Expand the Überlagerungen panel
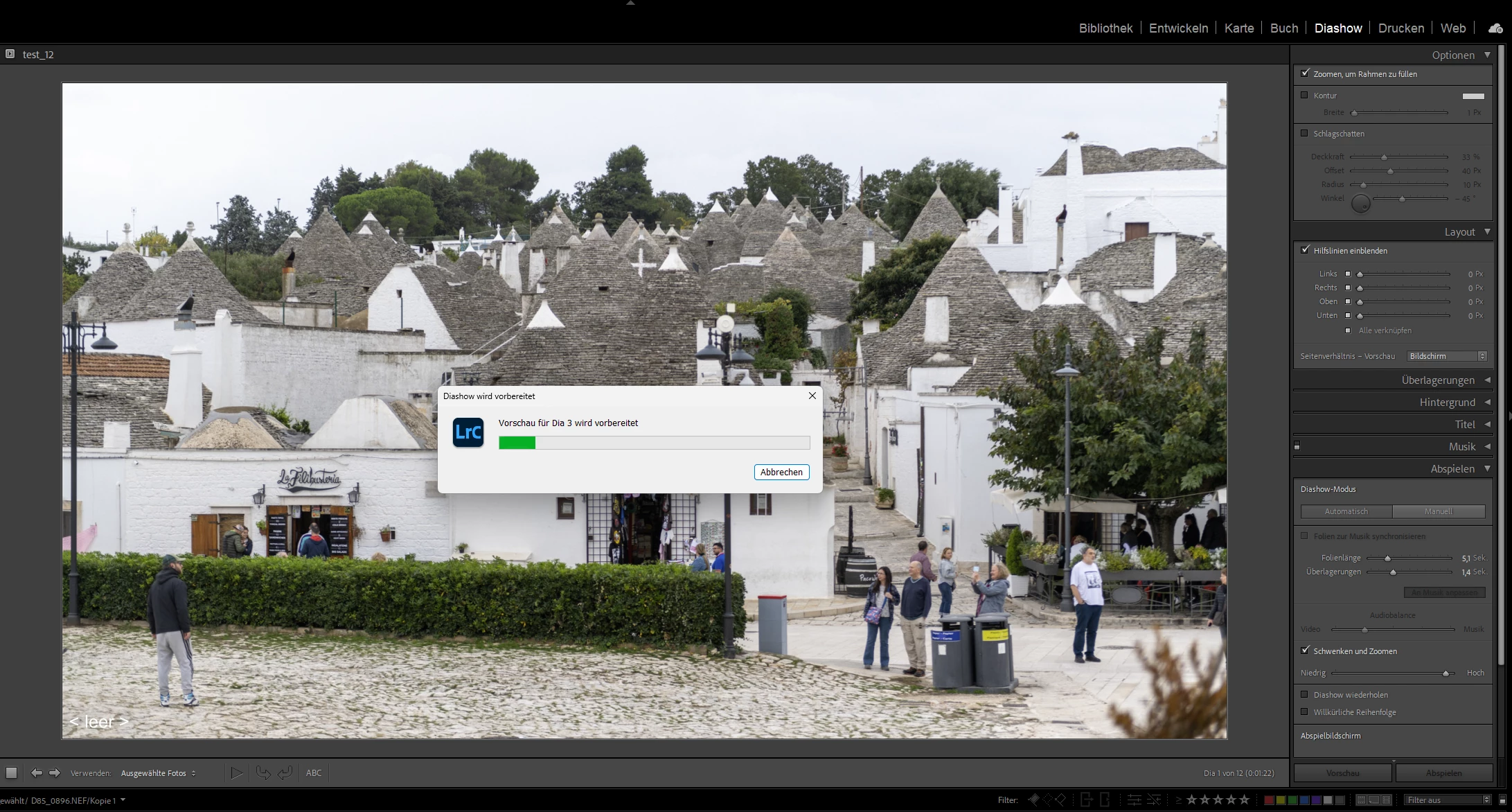Image resolution: width=1512 pixels, height=812 pixels. pyautogui.click(x=1438, y=380)
